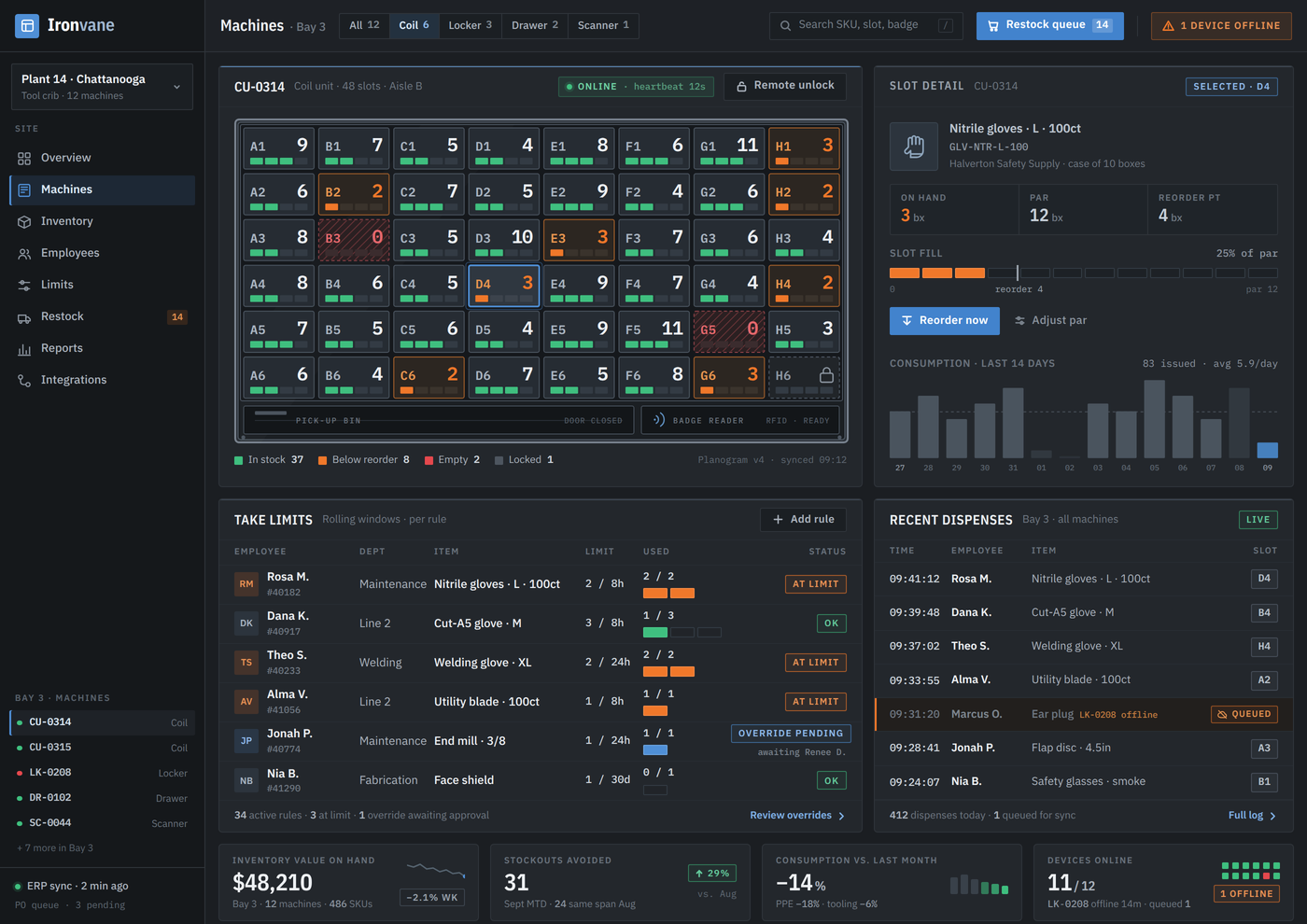The width and height of the screenshot is (1307, 924).
Task: Click the Limits sliders icon
Action: click(24, 286)
